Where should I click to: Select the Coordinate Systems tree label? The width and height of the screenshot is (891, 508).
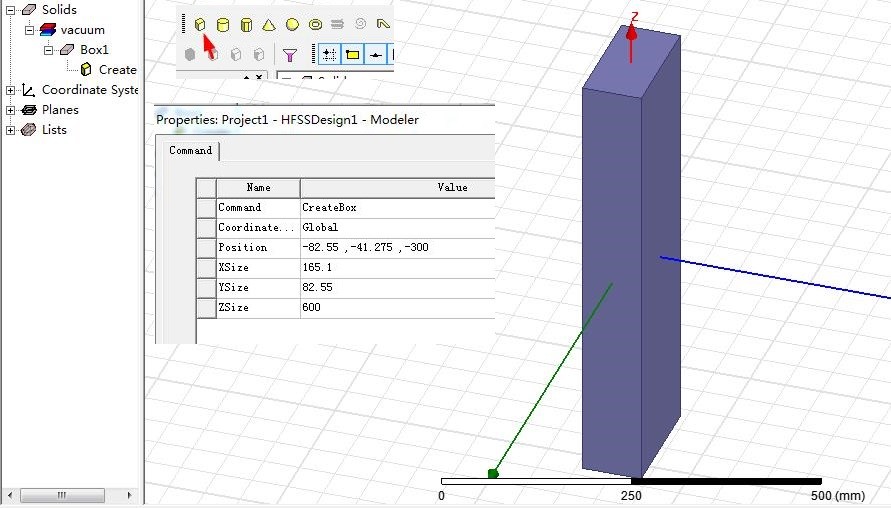(x=90, y=90)
